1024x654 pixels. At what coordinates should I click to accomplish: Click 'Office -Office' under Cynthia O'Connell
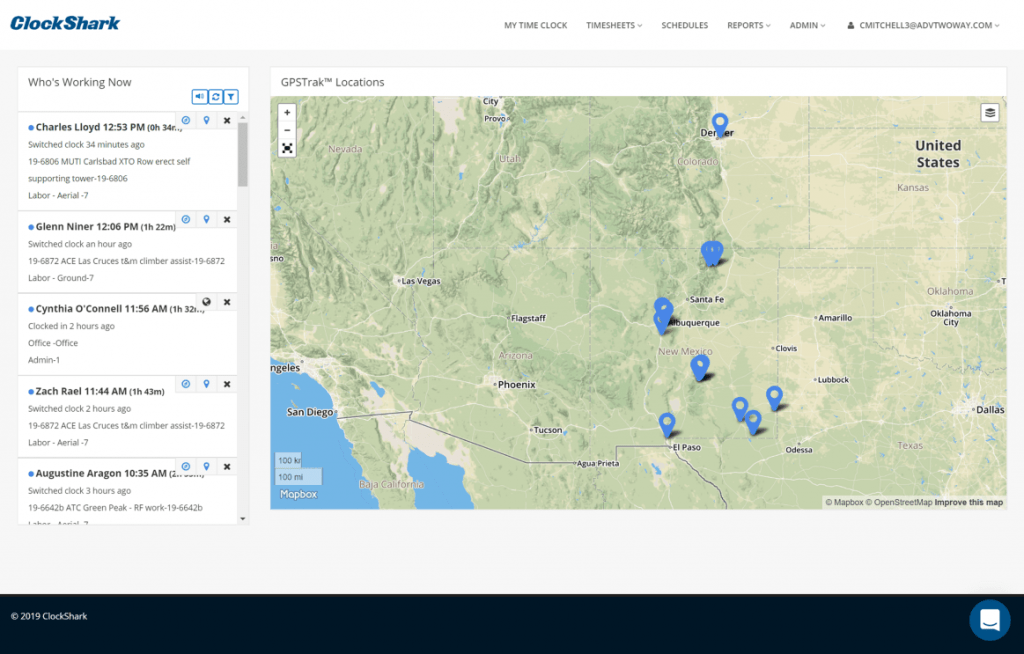click(53, 343)
